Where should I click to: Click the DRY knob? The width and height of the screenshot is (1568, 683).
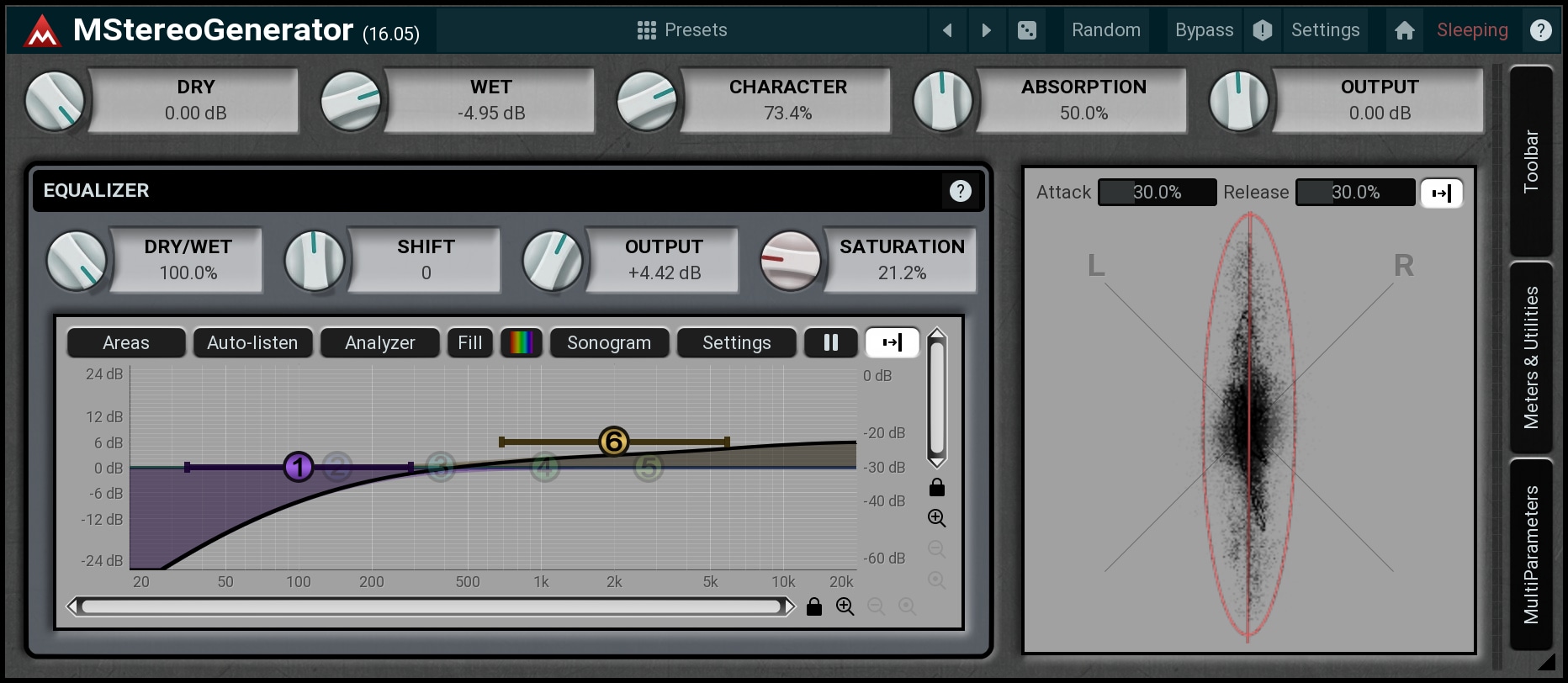point(55,101)
